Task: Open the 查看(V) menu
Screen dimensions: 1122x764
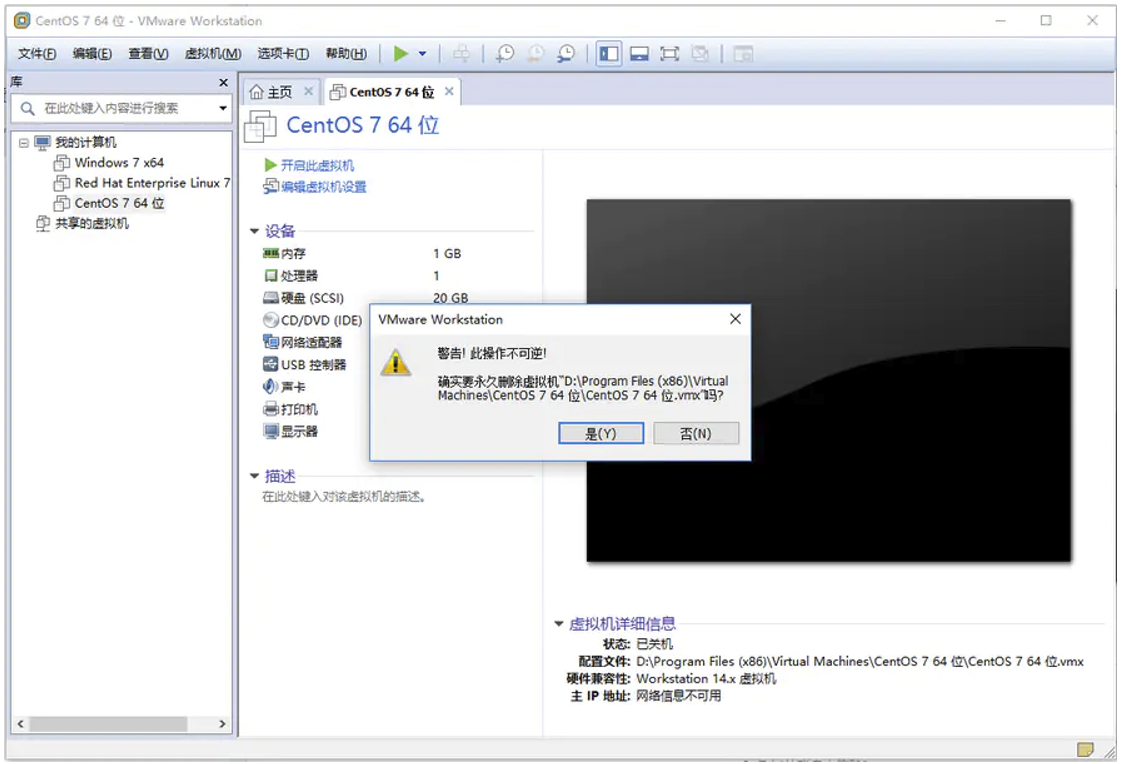Action: (x=148, y=54)
